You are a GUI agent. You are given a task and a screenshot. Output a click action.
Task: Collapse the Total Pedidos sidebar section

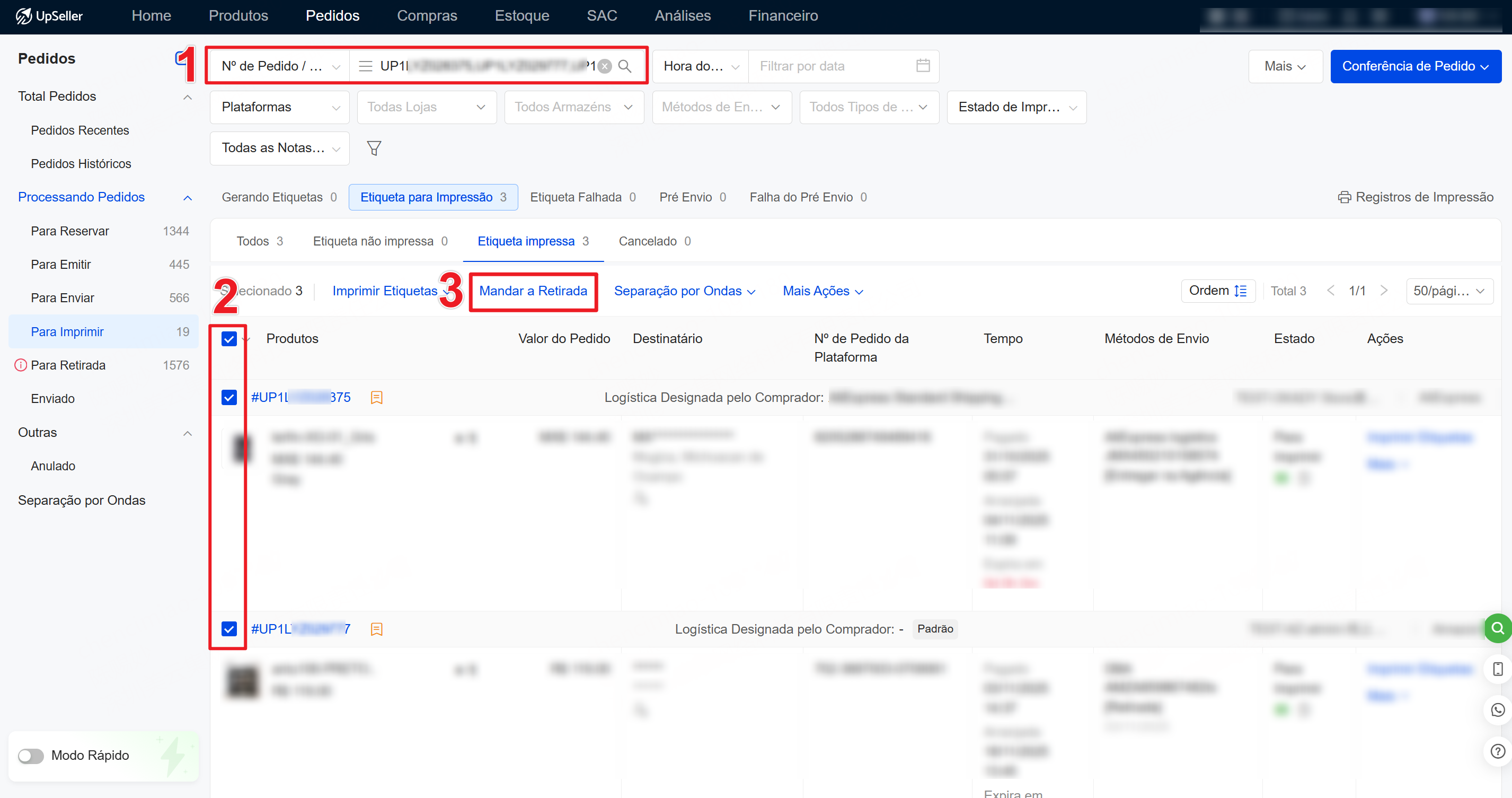click(187, 97)
